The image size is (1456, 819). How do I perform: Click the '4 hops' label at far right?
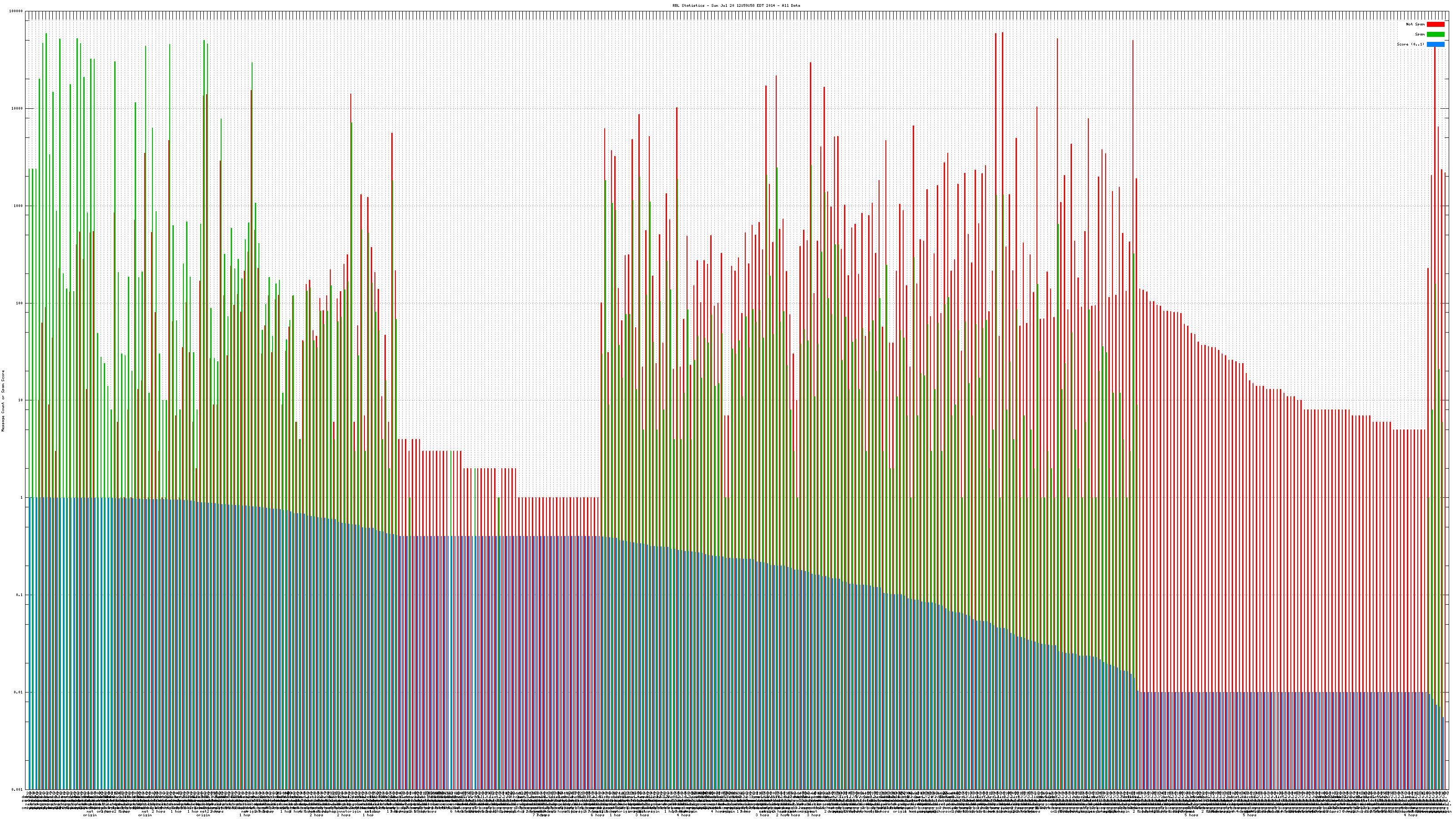coord(1411,815)
